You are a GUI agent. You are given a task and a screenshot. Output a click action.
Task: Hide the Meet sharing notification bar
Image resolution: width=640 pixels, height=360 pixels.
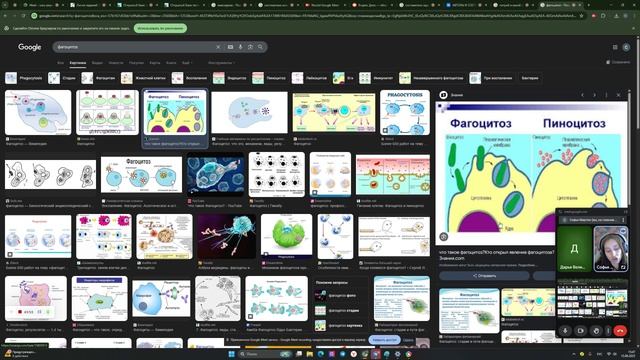coord(408,340)
